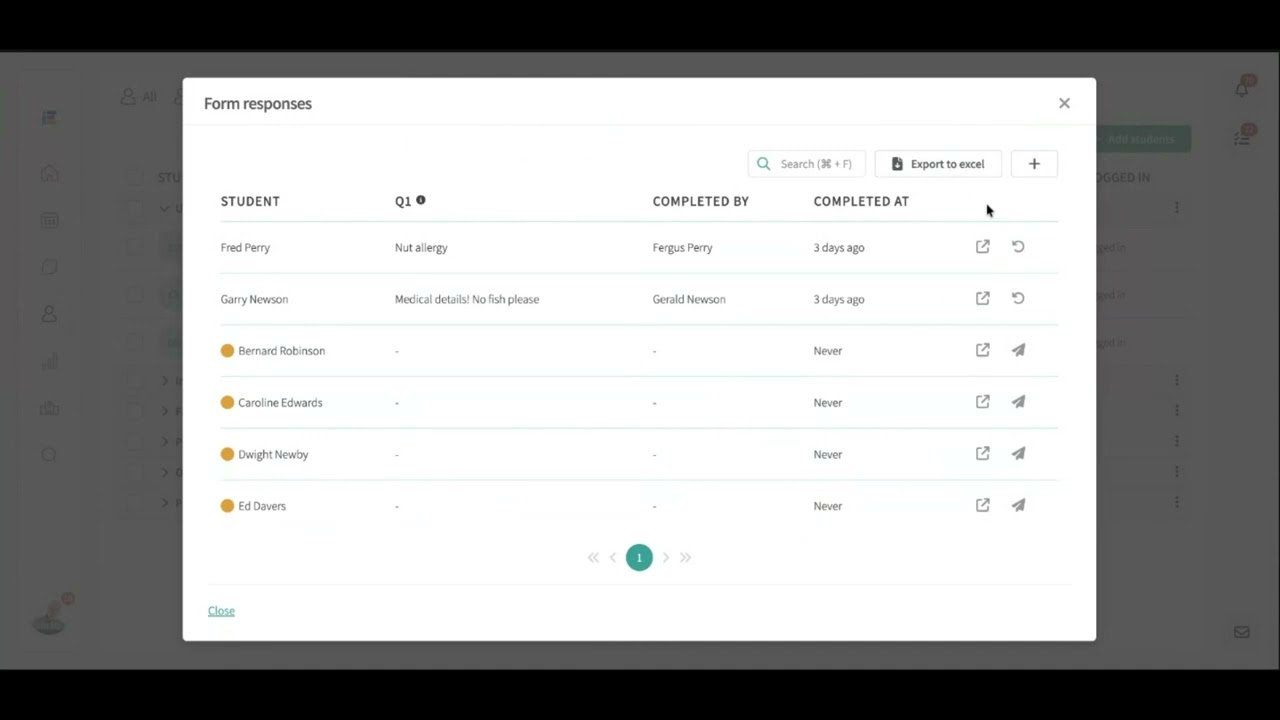The width and height of the screenshot is (1280, 720).
Task: Select student name Caroline Edwards
Action: coord(280,402)
